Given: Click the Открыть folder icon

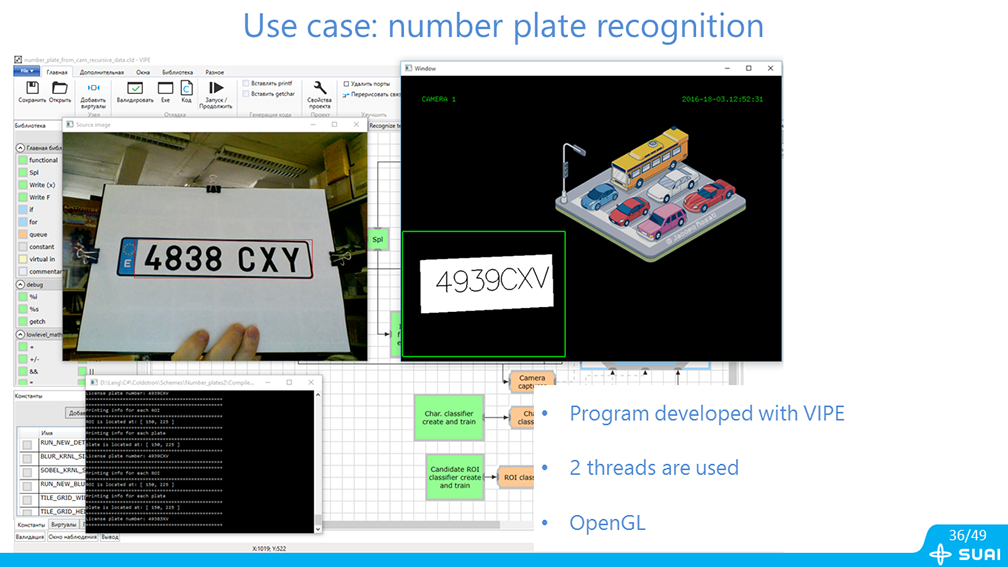Looking at the screenshot, I should tap(60, 89).
